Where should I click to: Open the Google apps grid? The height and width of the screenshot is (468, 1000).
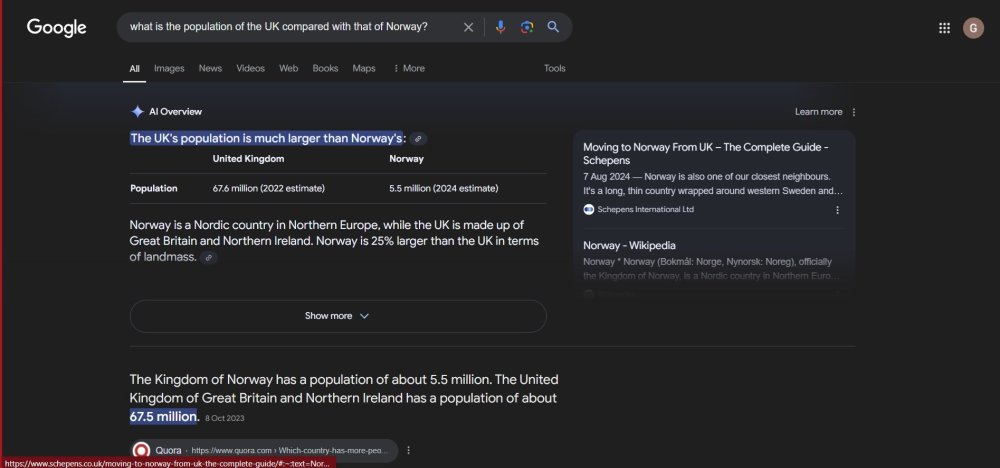click(x=945, y=27)
